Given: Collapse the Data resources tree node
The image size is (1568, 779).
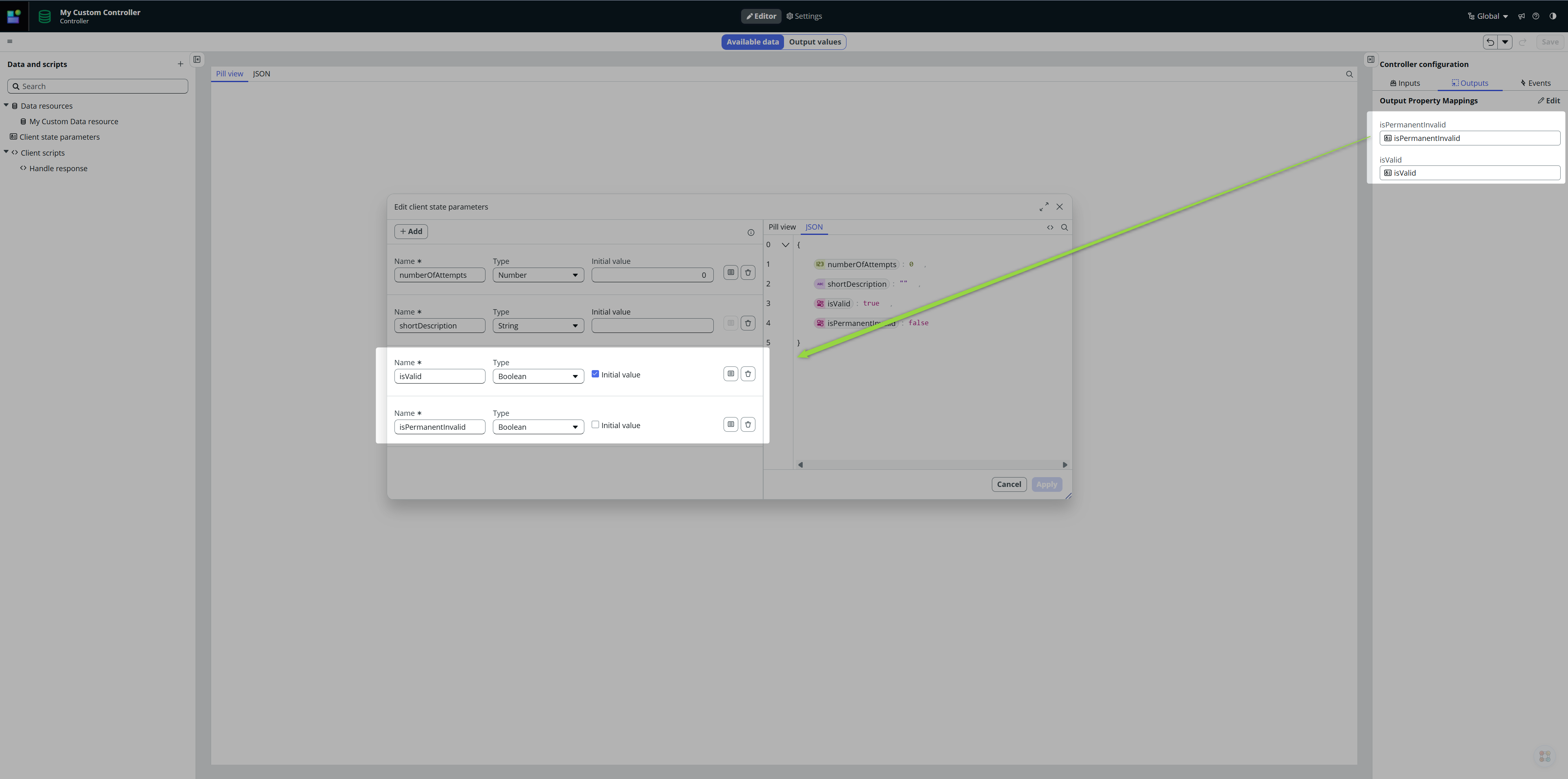Looking at the screenshot, I should (6, 105).
